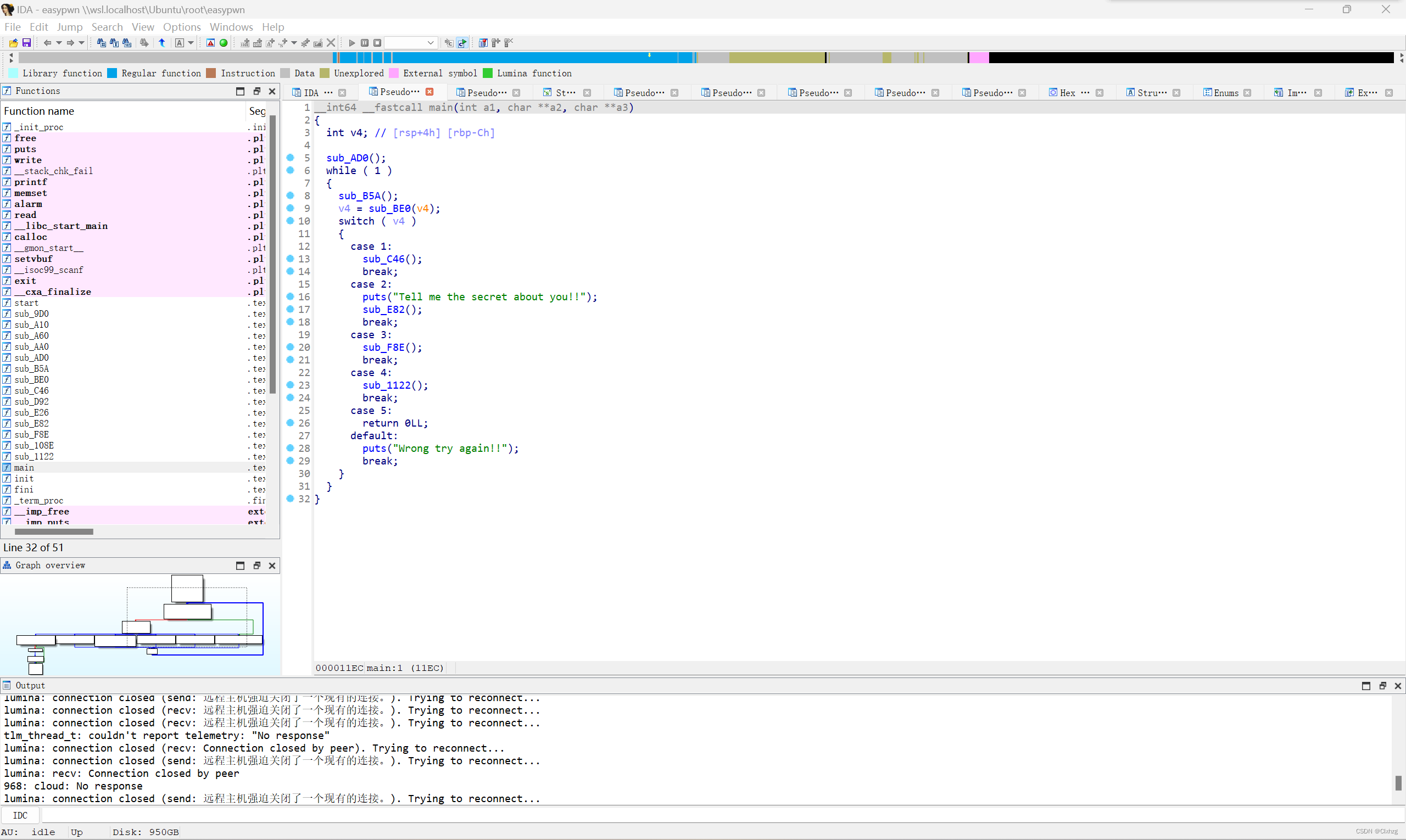
Task: Open the Options menu
Action: [181, 27]
